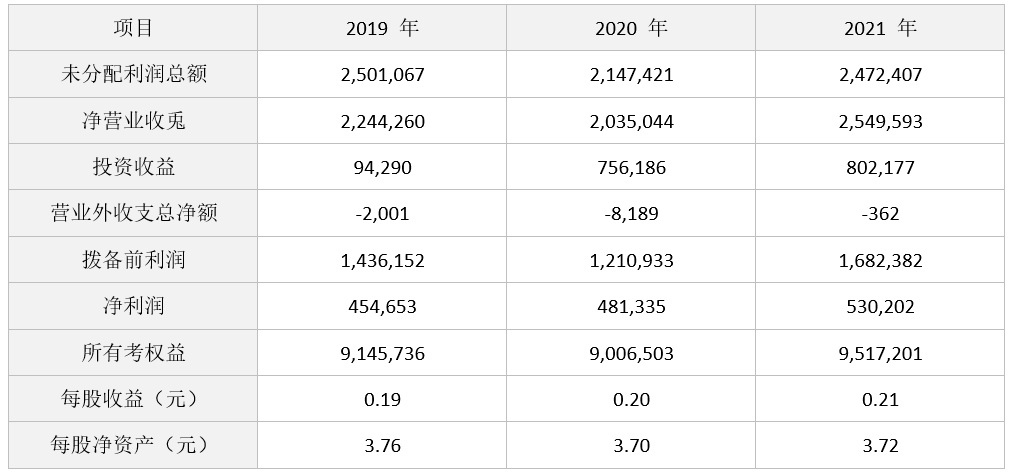Image resolution: width=1015 pixels, height=476 pixels.
Task: Select the 2020 年 column header
Action: pyautogui.click(x=631, y=28)
